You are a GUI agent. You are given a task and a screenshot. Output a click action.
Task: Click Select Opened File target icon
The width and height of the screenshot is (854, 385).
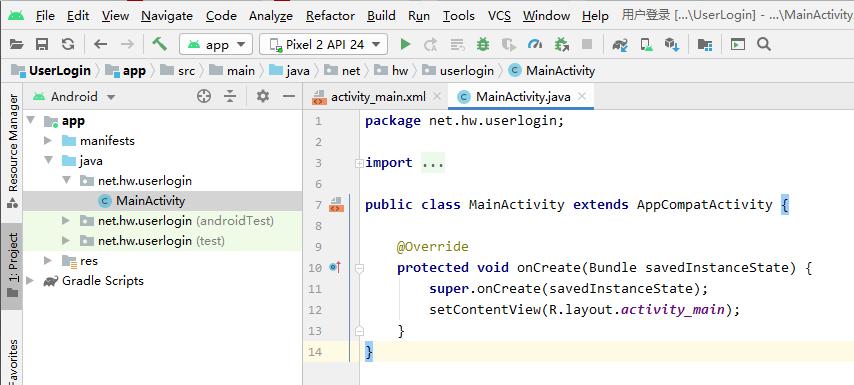pos(204,97)
